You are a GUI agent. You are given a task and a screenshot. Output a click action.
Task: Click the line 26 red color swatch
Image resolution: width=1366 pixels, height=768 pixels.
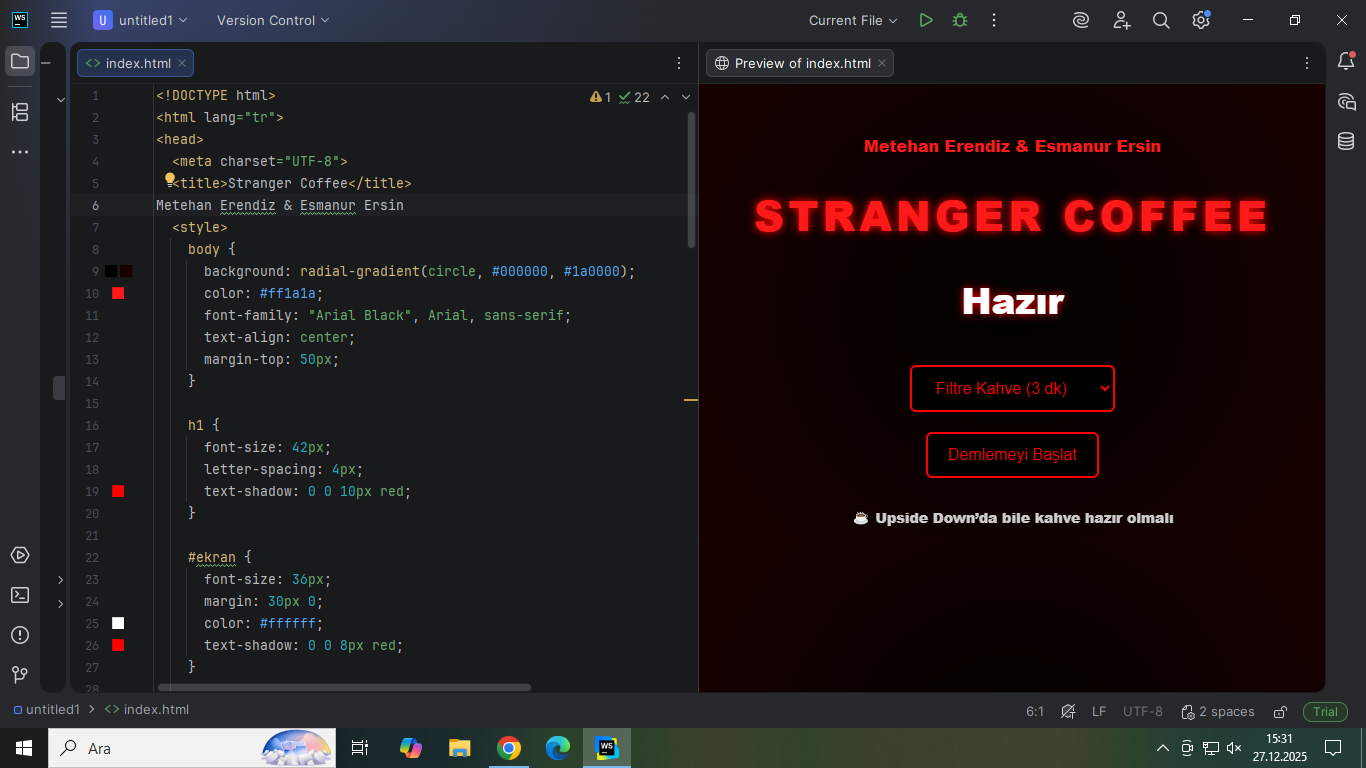[x=118, y=645]
